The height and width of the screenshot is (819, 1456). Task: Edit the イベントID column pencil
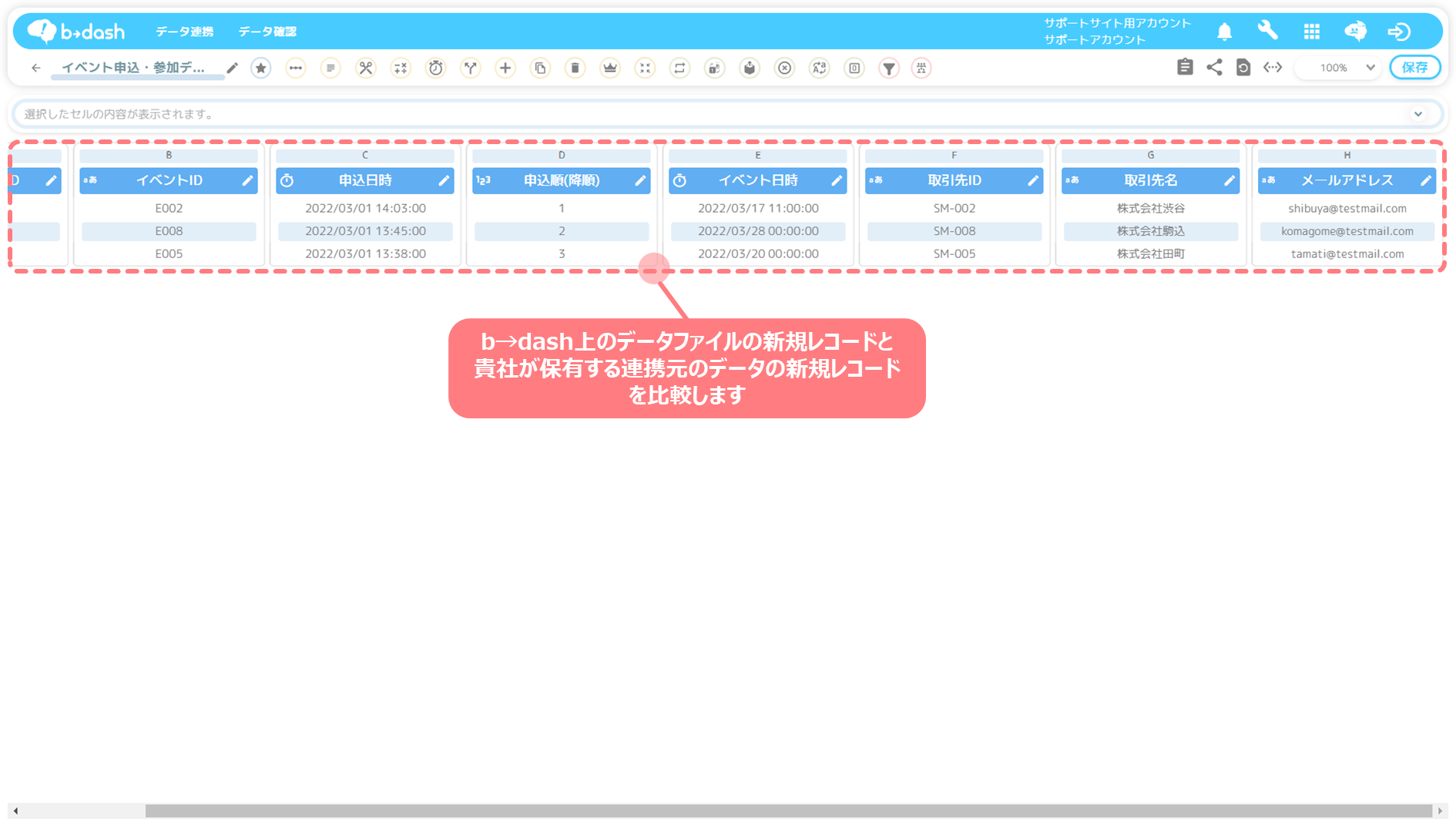(x=247, y=180)
